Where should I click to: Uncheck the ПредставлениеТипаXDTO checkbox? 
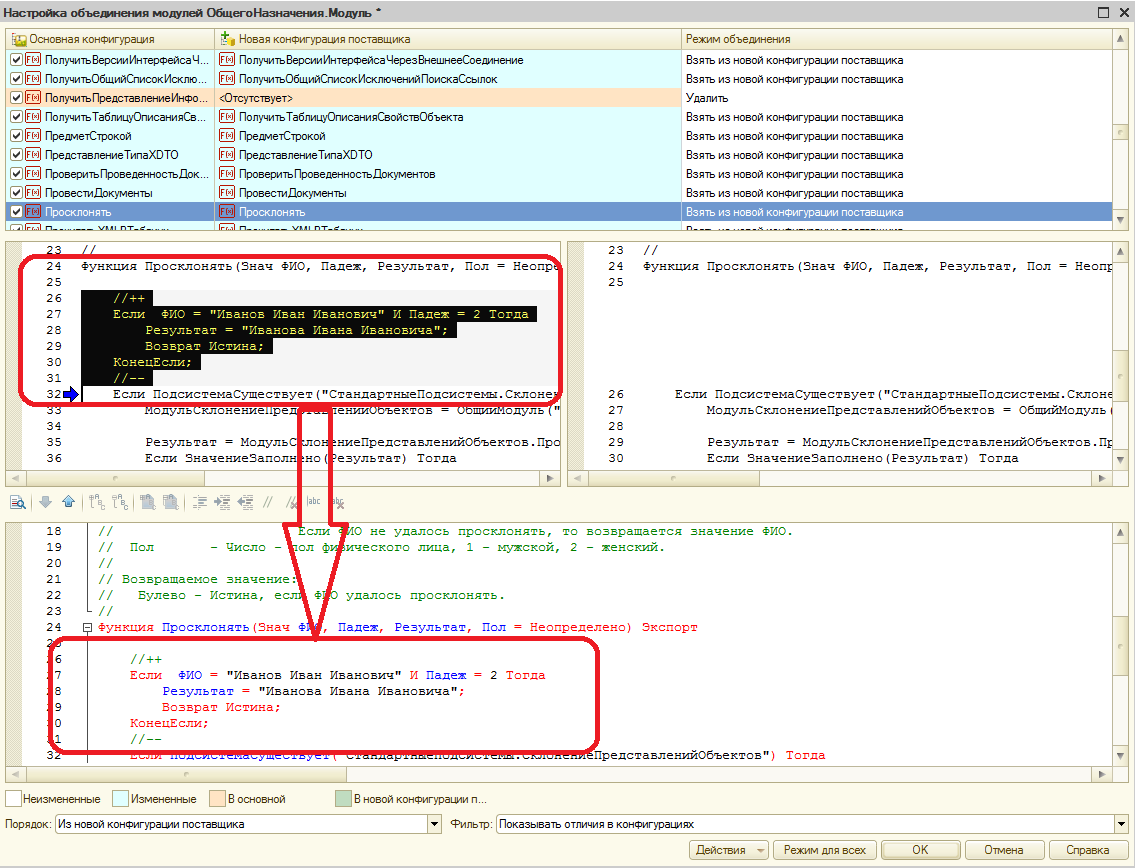pos(16,155)
